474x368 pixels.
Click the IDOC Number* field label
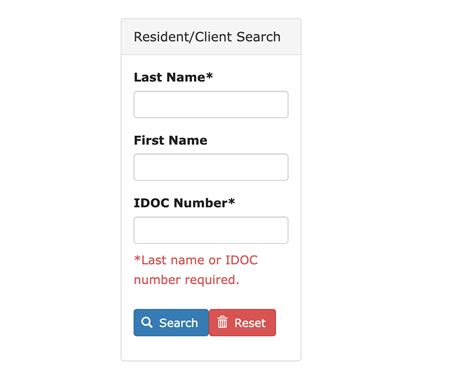pyautogui.click(x=184, y=203)
